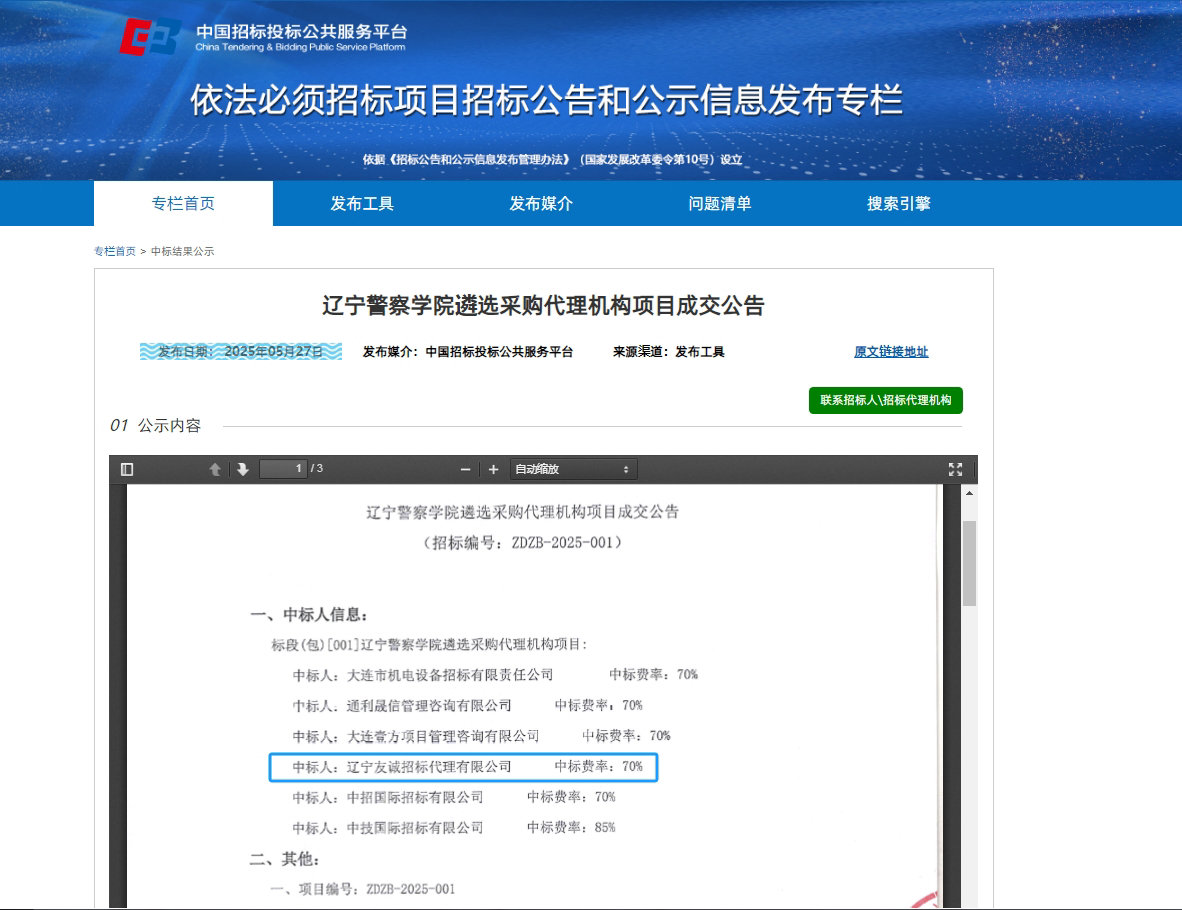Click the 中技国际招标有限公司 row
The height and width of the screenshot is (910, 1182).
454,828
